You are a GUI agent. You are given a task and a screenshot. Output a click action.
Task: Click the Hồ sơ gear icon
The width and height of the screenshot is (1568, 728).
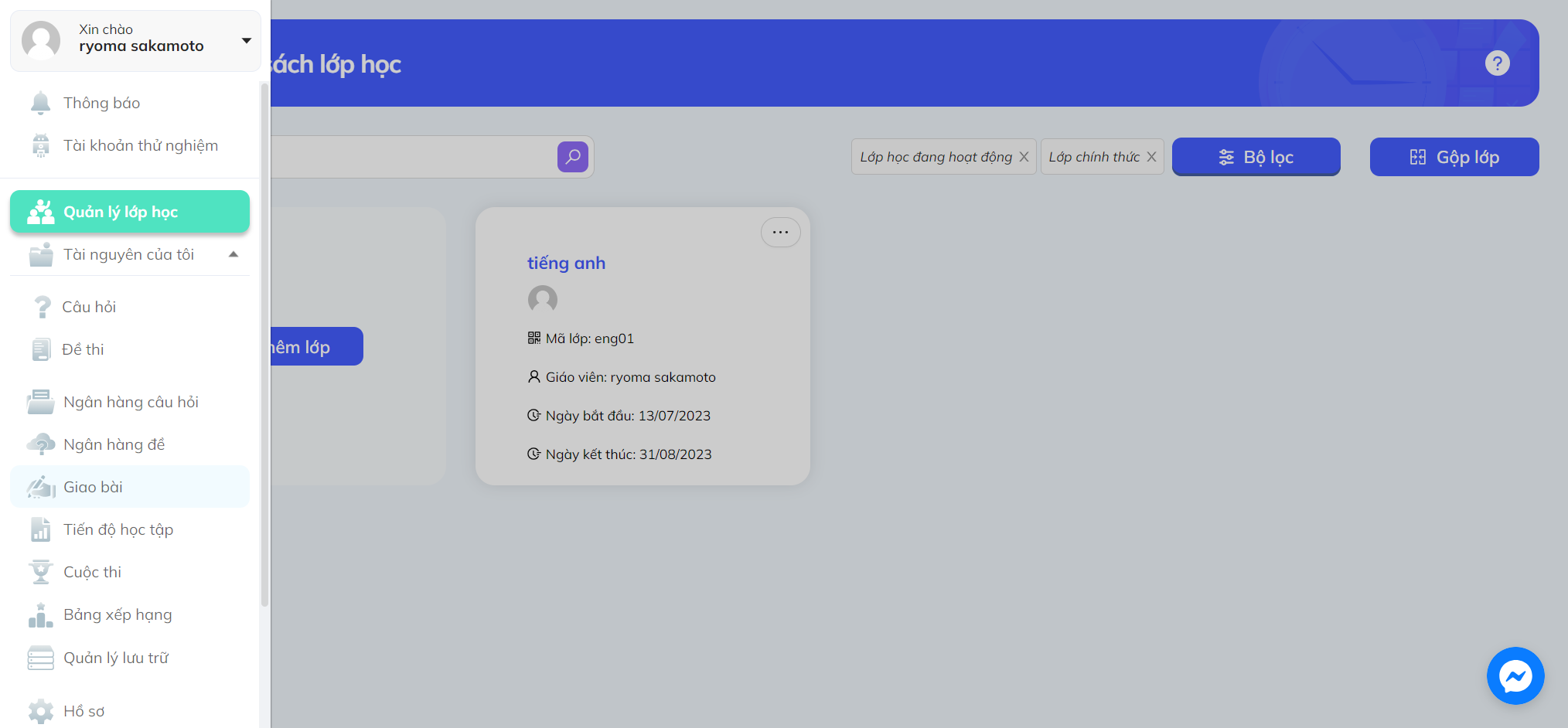(x=40, y=711)
